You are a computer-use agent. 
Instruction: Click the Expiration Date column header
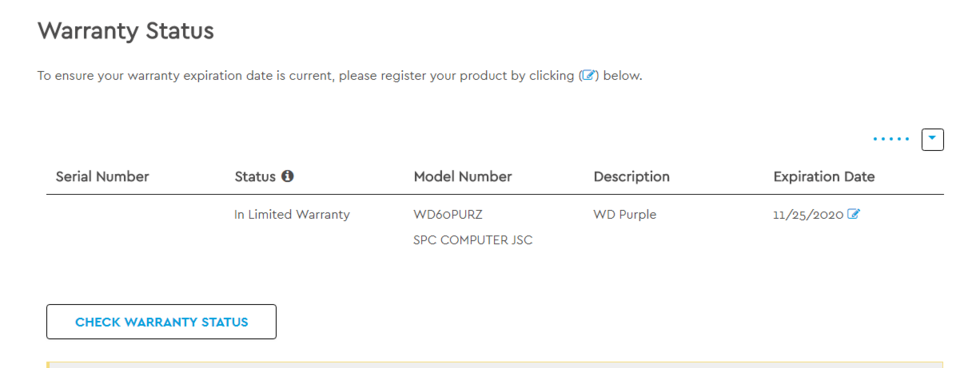pyautogui.click(x=823, y=177)
